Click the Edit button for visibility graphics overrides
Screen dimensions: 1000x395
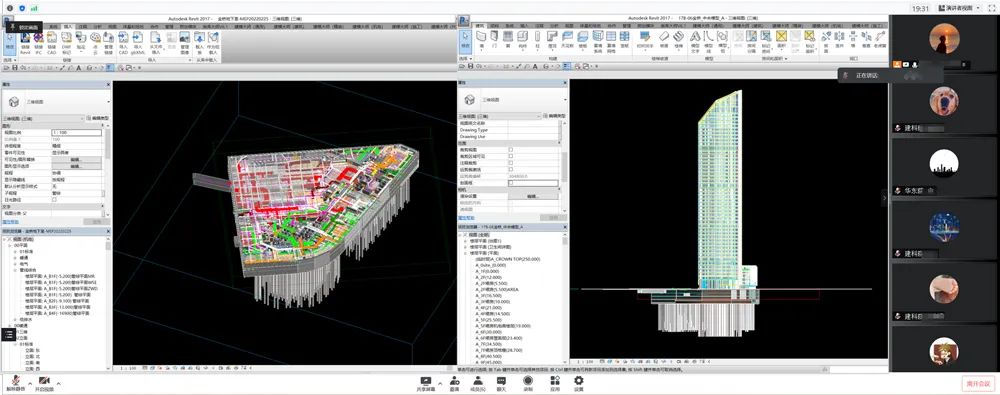(x=76, y=160)
